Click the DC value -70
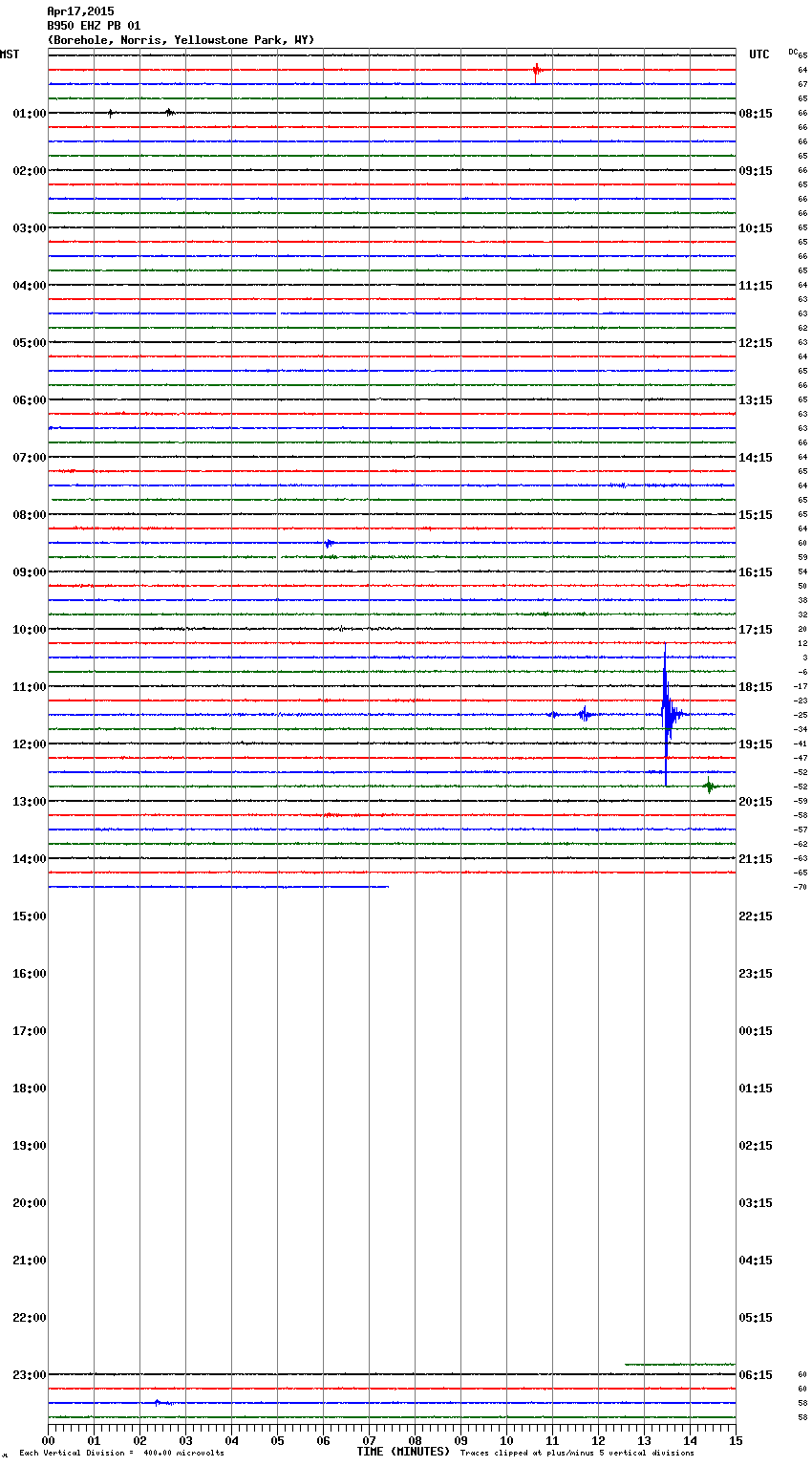 point(801,887)
